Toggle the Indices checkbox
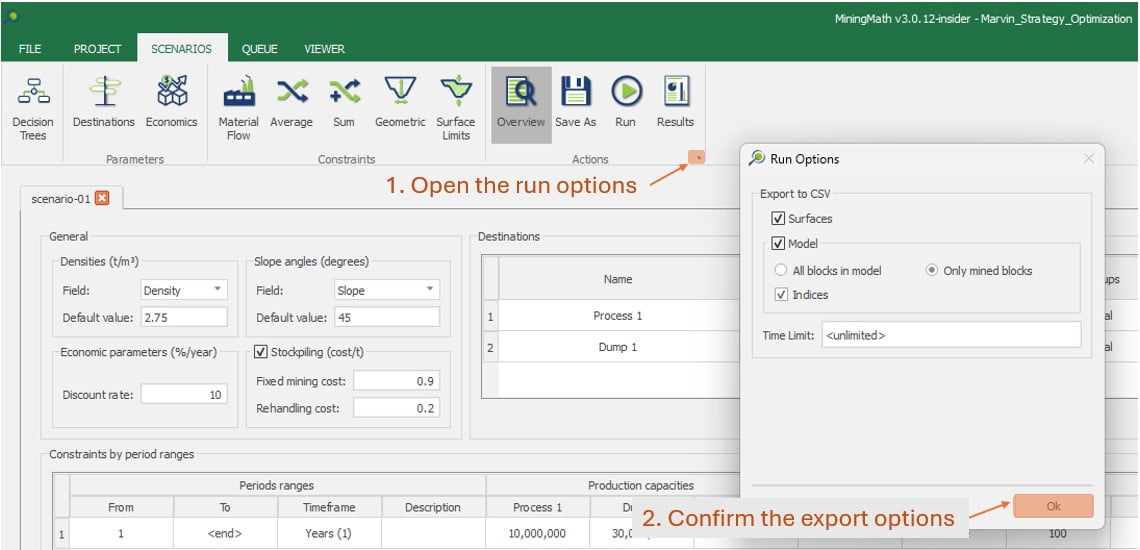This screenshot has height=550, width=1140. pyautogui.click(x=782, y=295)
